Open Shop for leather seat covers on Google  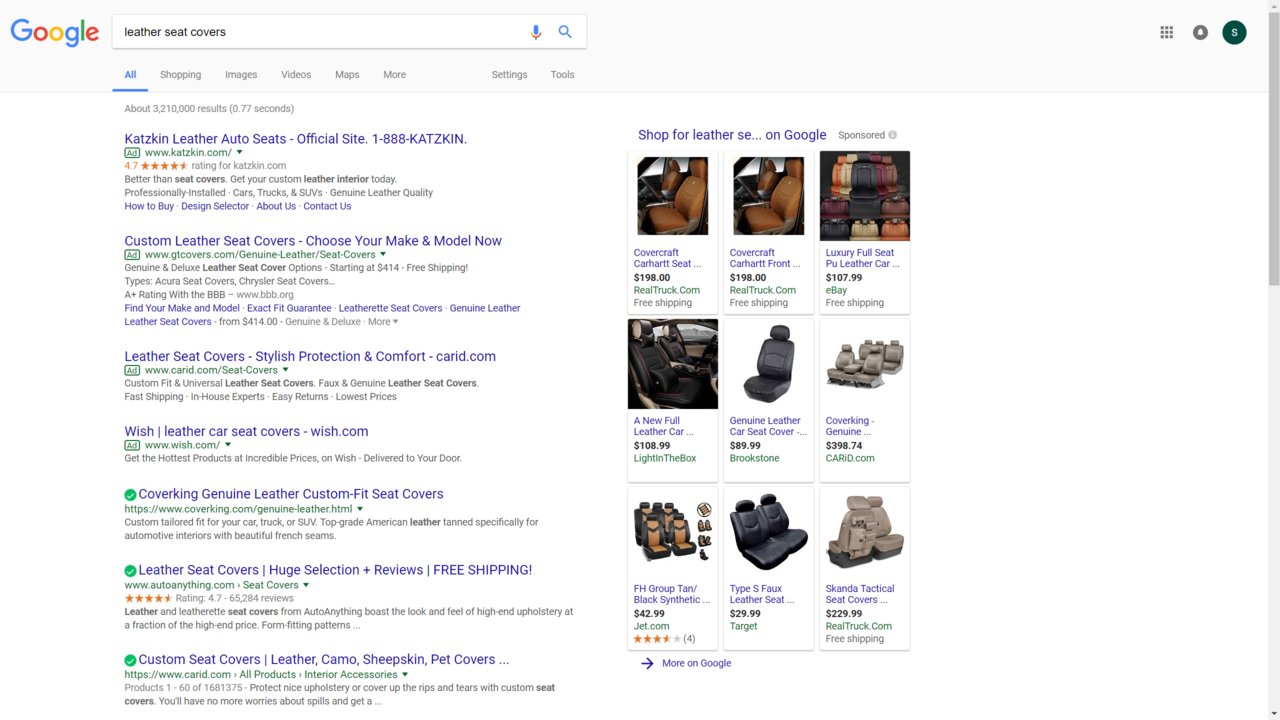(732, 135)
